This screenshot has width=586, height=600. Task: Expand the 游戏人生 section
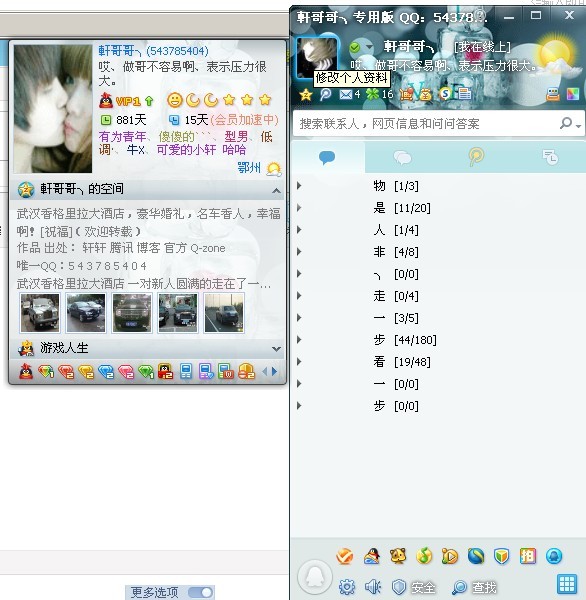tap(276, 349)
